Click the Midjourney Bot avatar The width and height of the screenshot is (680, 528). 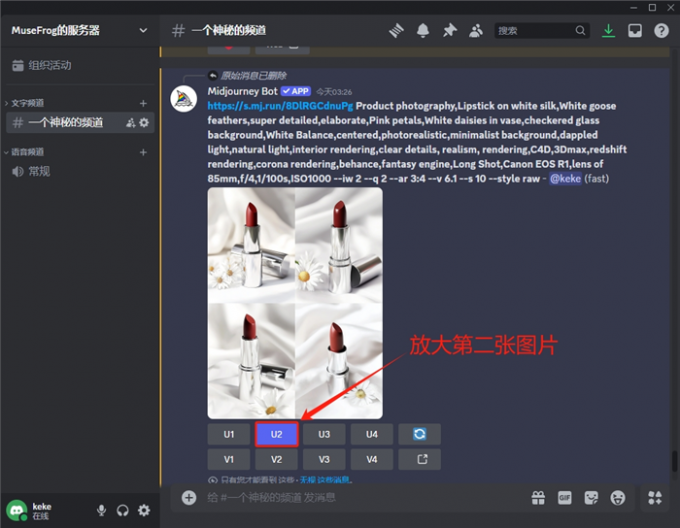click(x=184, y=99)
